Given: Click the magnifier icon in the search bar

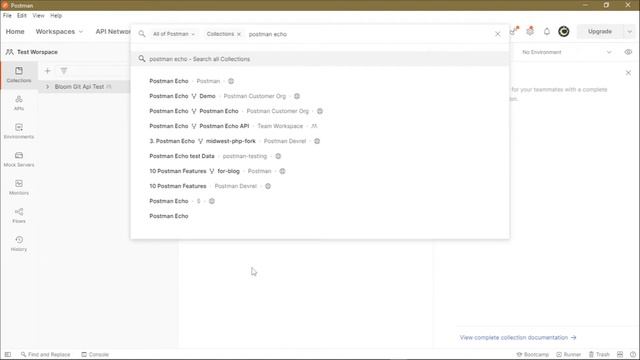Looking at the screenshot, I should tap(142, 34).
